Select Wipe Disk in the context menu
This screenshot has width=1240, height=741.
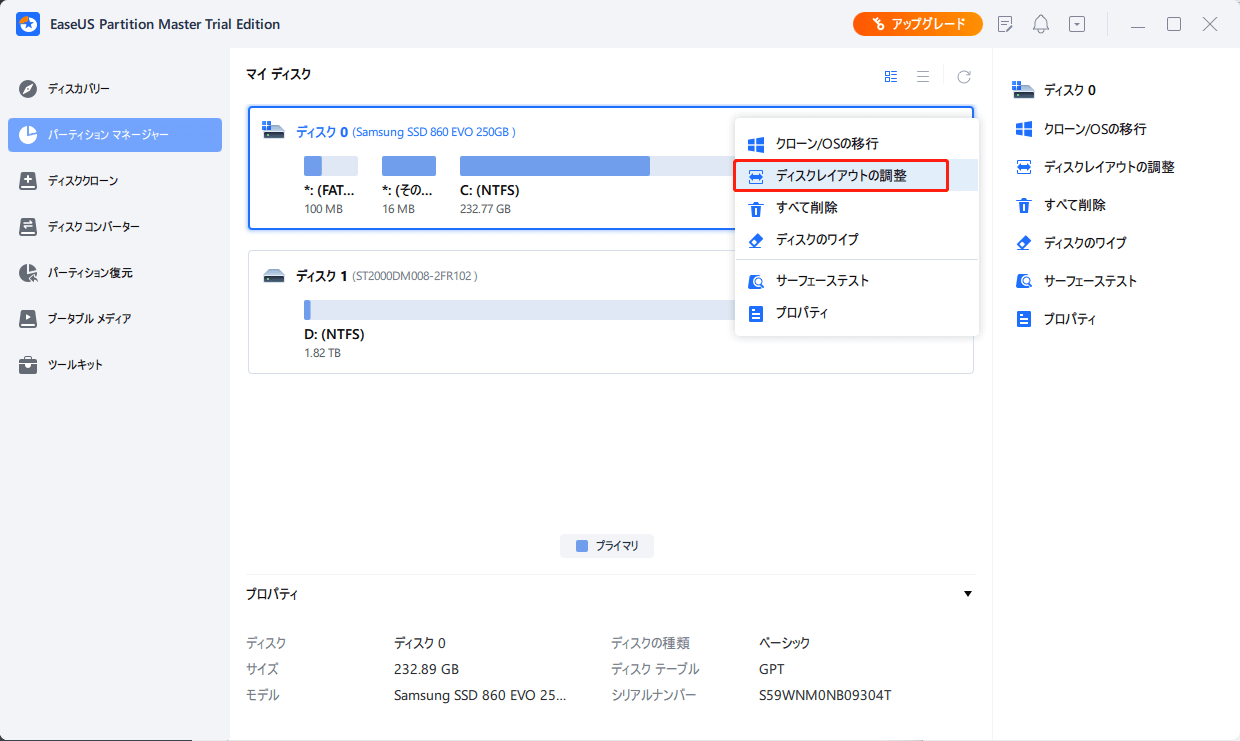coord(816,240)
